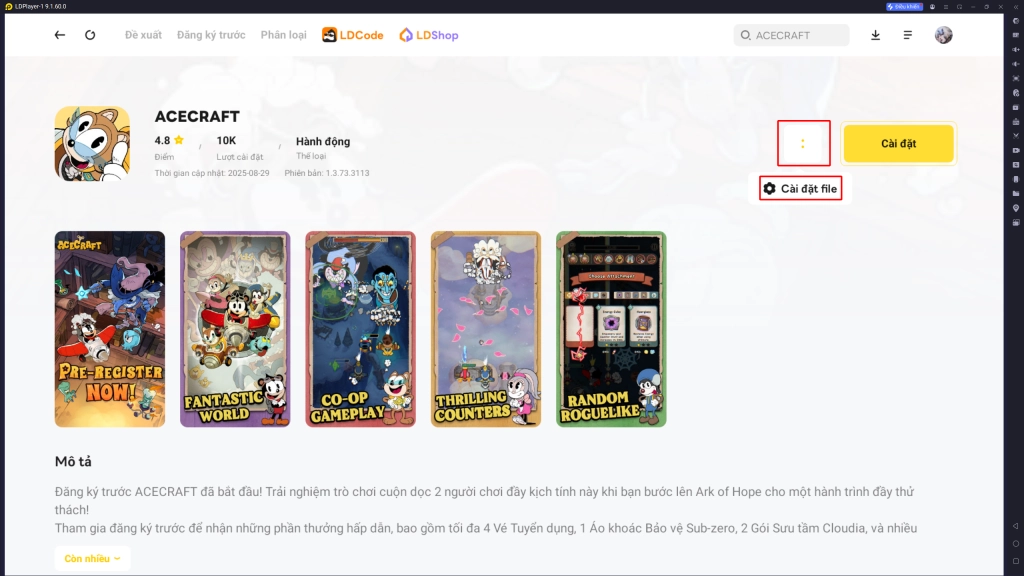1024x576 pixels.
Task: Click the gear icon beside Cài đặt file
Action: click(769, 189)
